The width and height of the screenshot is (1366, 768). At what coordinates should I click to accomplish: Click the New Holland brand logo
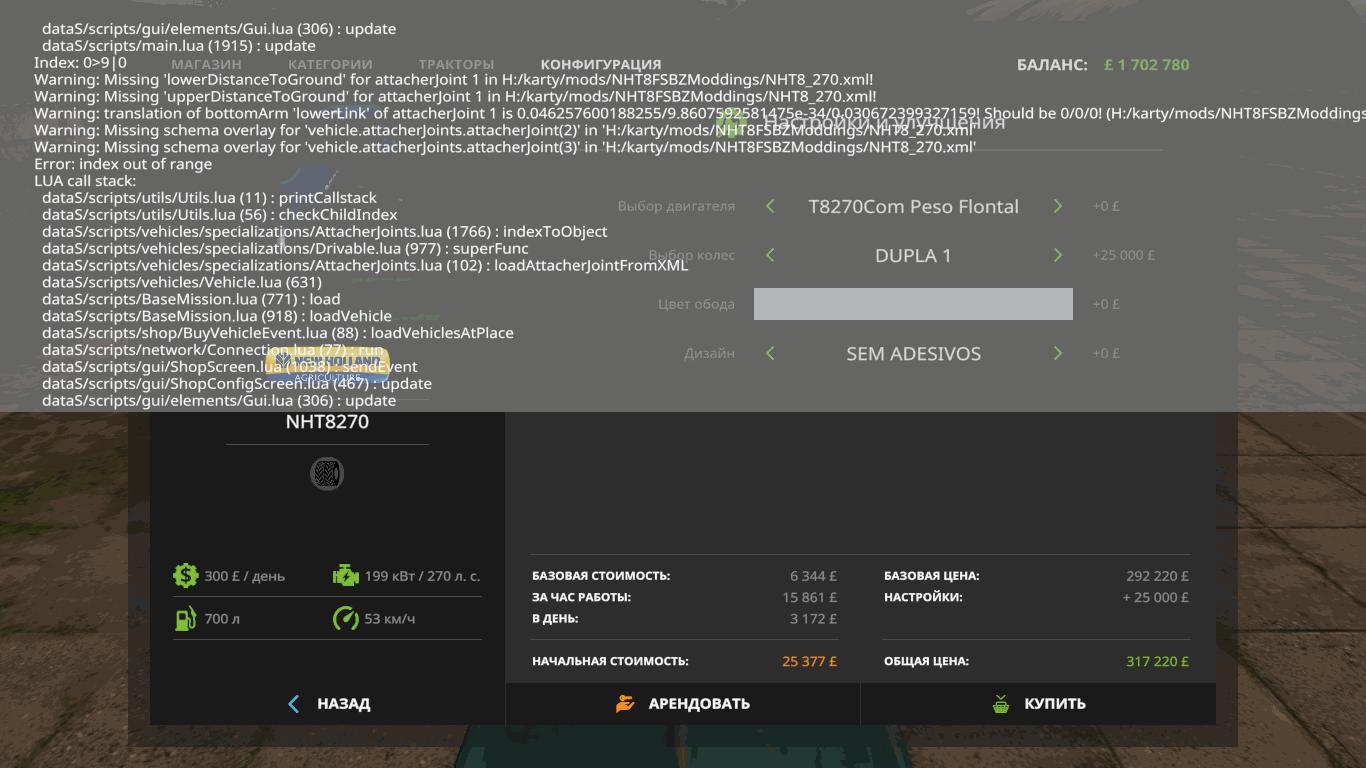327,363
